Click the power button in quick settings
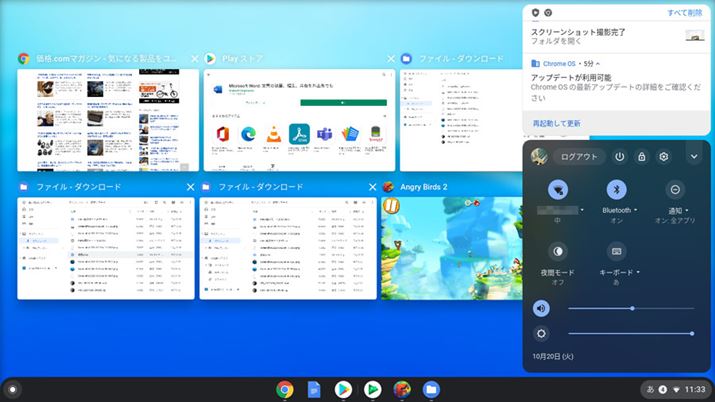 pyautogui.click(x=619, y=157)
